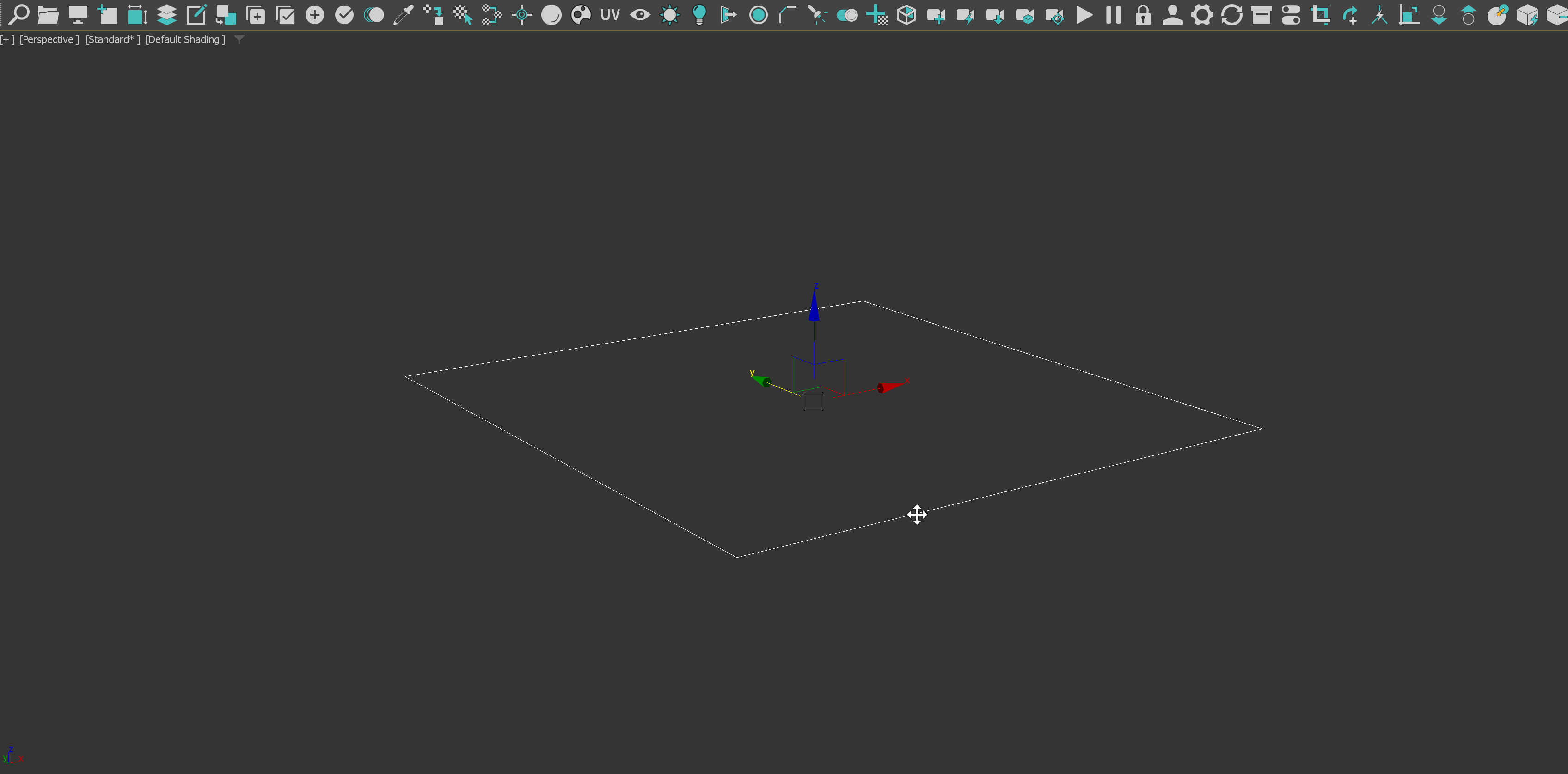Viewport: 1568px width, 774px height.
Task: Click the viewport filter funnel icon
Action: coord(240,40)
